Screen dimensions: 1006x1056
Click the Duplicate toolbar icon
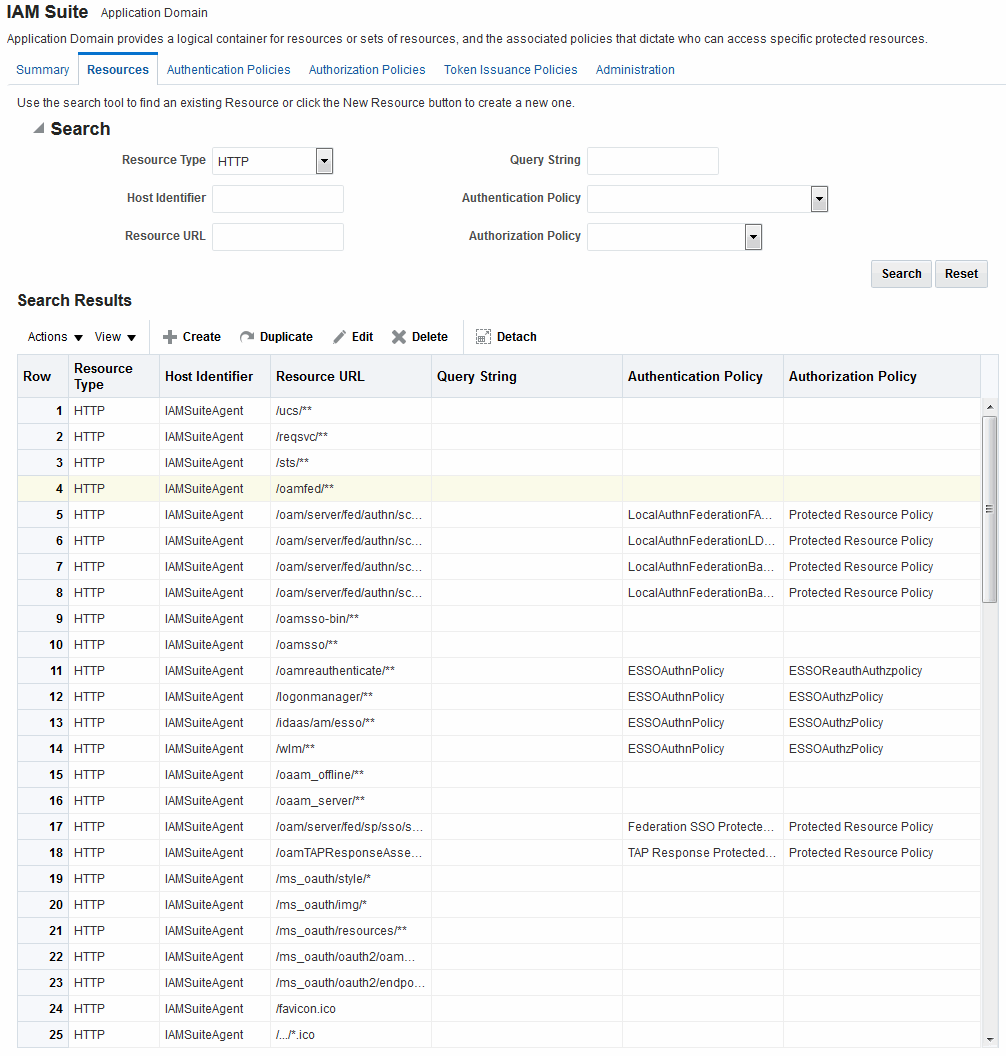coord(247,337)
